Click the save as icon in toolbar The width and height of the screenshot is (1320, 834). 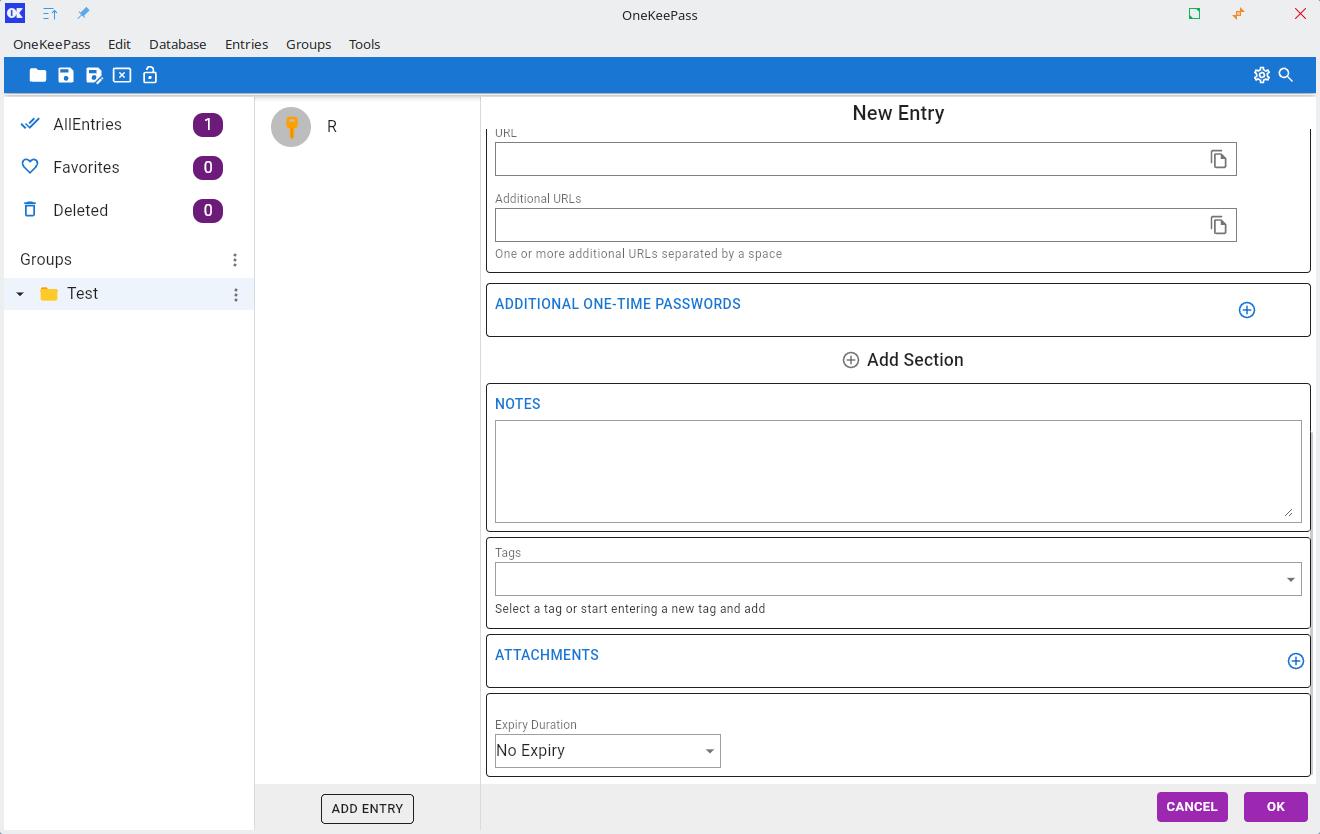point(94,75)
